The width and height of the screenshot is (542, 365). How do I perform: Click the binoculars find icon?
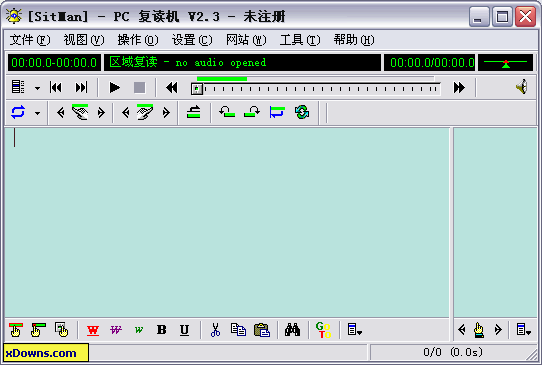(x=292, y=330)
